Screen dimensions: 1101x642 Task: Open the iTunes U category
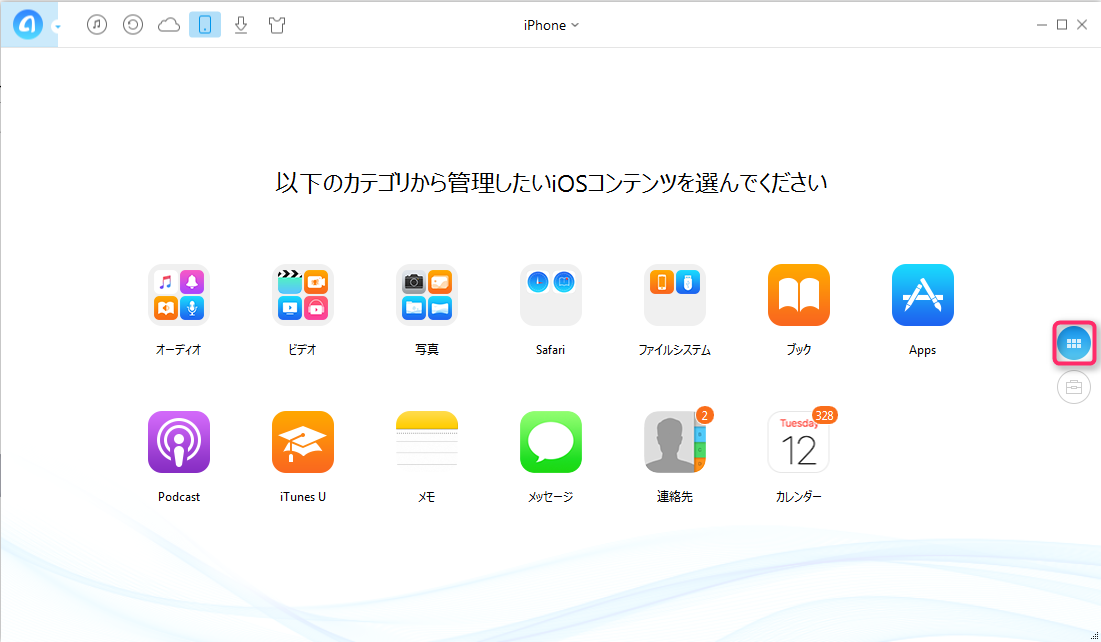303,442
